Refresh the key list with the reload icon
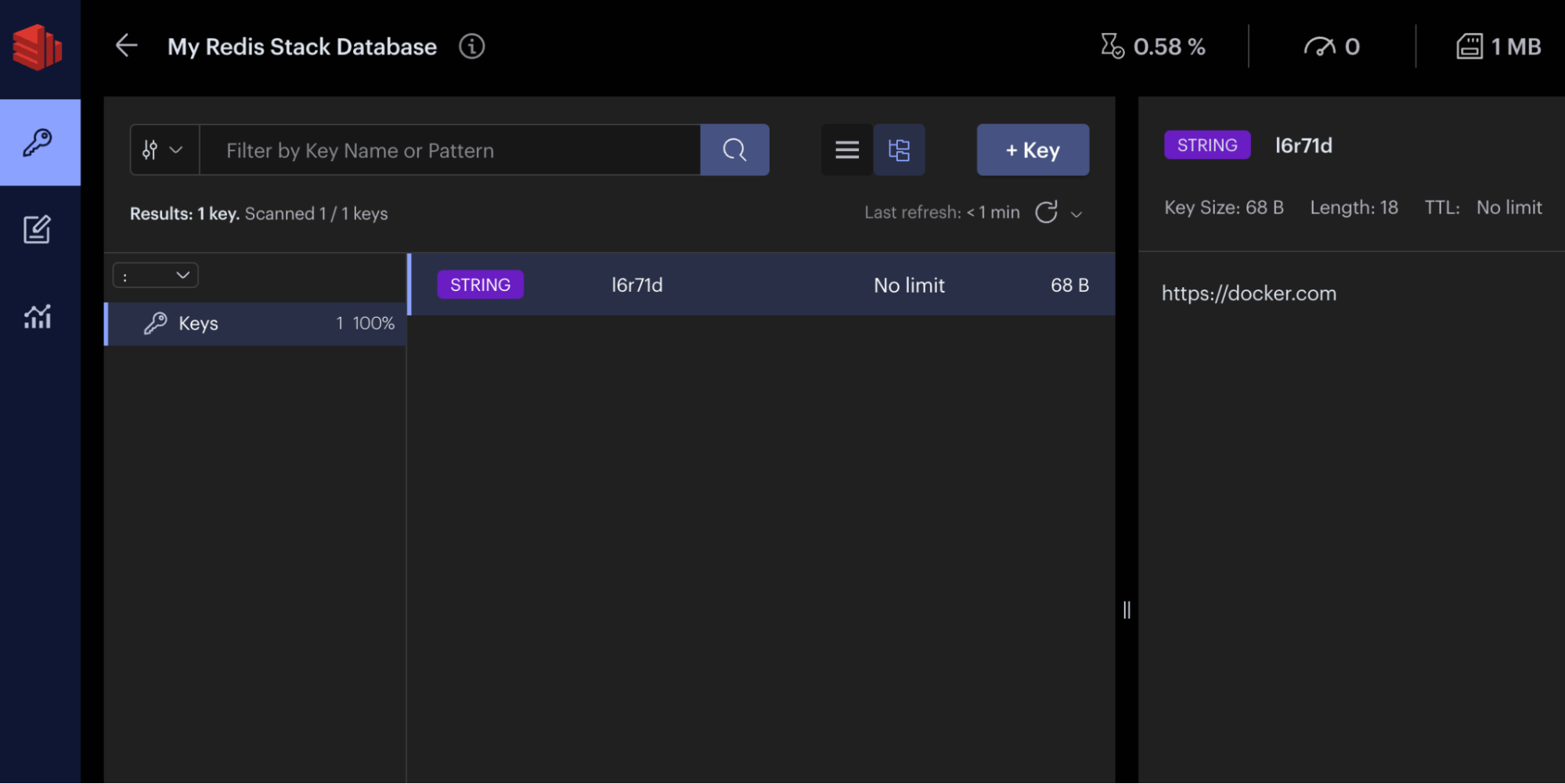Viewport: 1565px width, 784px height. coord(1046,212)
